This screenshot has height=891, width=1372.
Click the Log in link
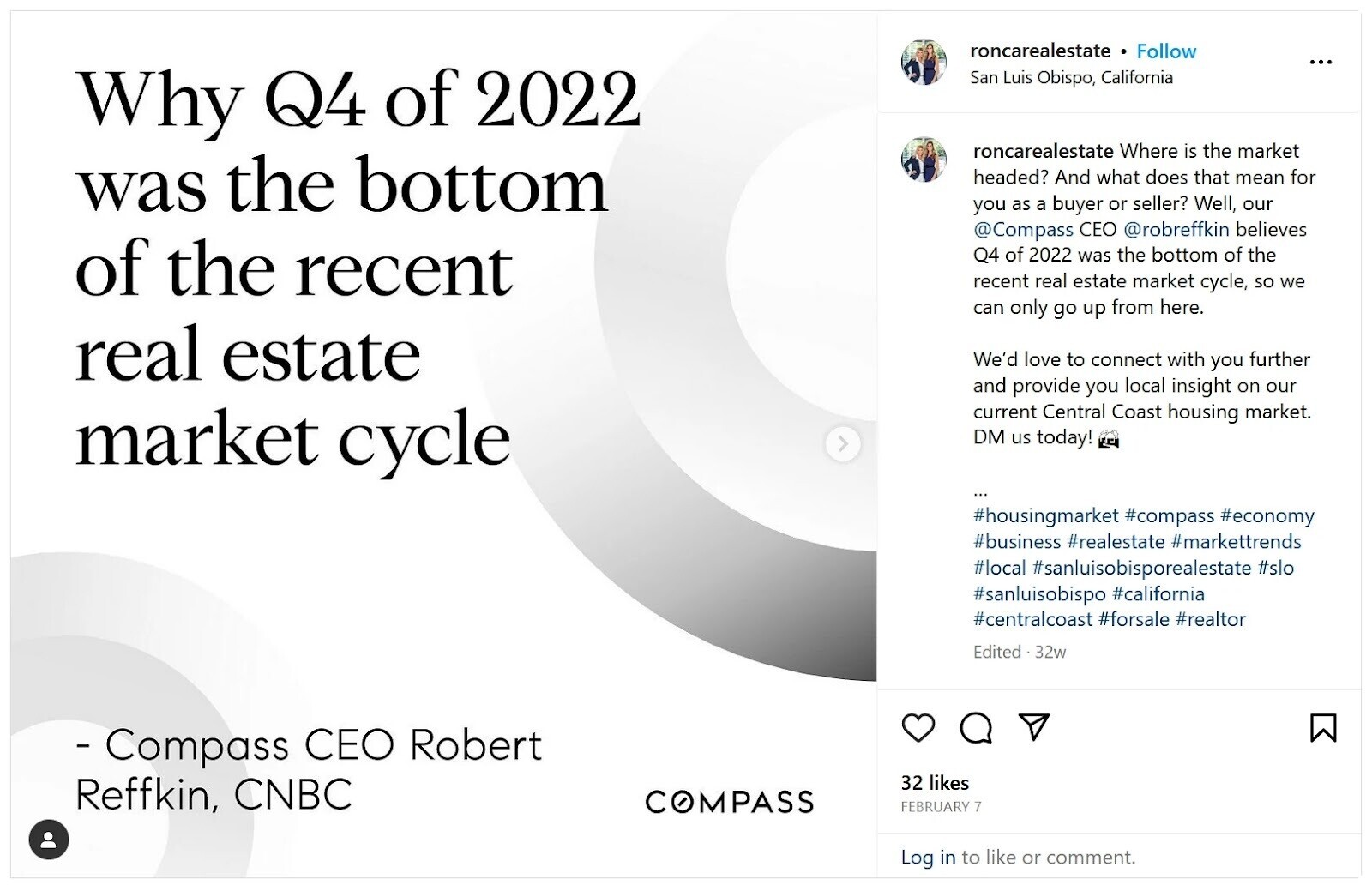coord(928,857)
